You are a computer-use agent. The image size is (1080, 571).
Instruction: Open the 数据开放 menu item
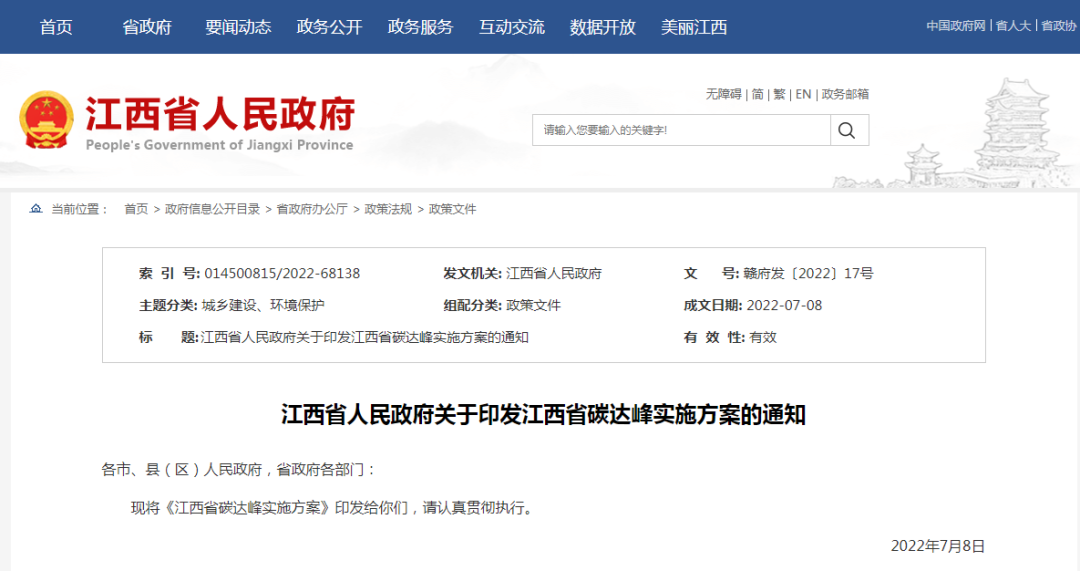coord(602,27)
